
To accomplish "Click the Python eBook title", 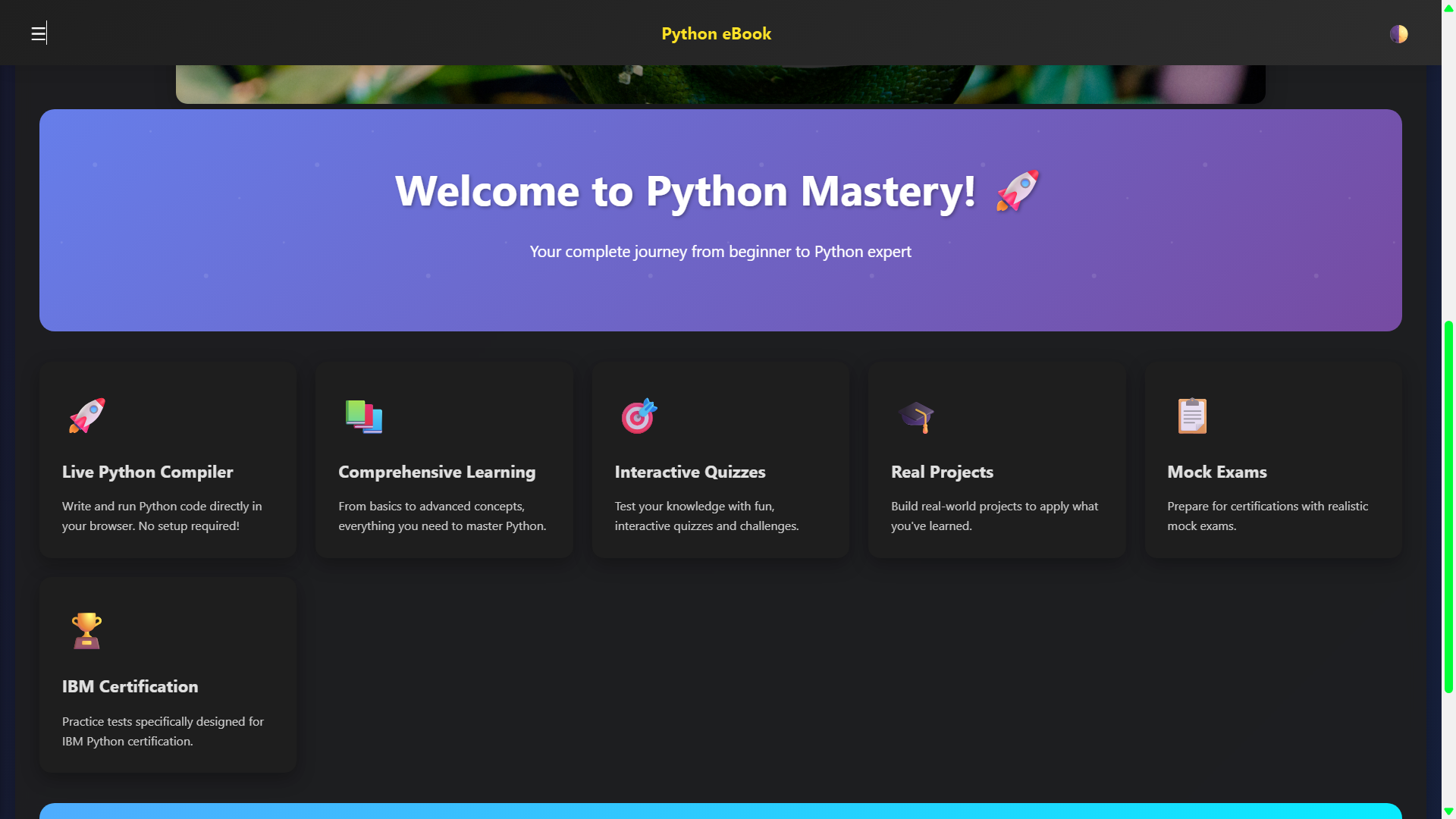I will 716,33.
